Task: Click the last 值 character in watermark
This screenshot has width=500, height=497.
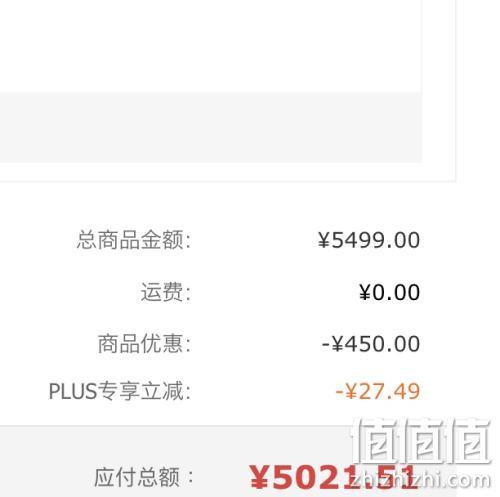Action: click(x=470, y=441)
